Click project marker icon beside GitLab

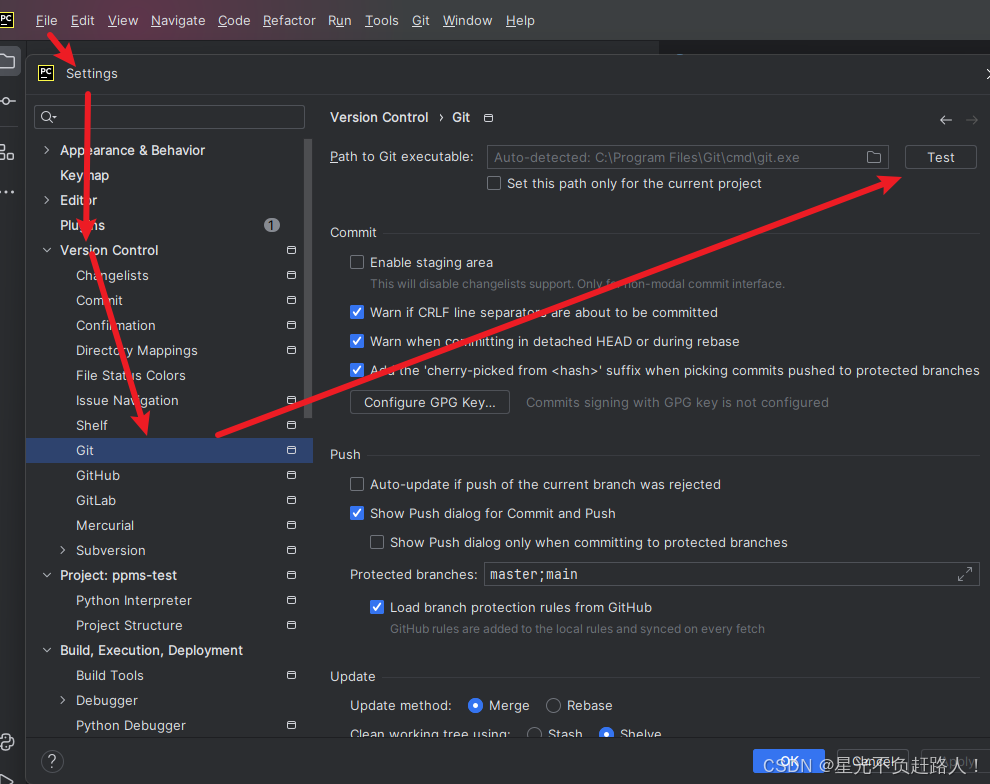click(x=291, y=500)
